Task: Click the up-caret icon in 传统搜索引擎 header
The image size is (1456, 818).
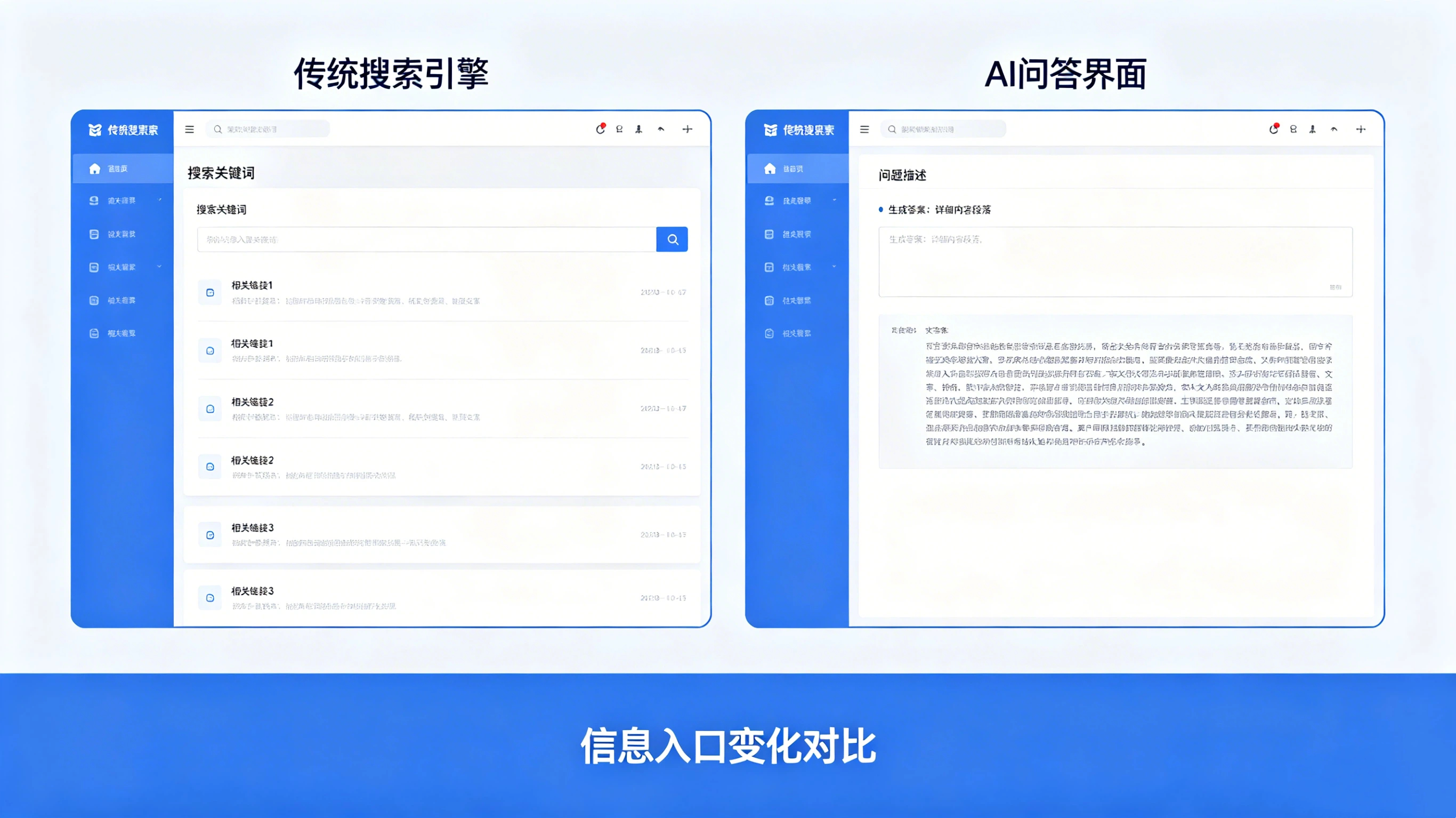Action: (661, 130)
